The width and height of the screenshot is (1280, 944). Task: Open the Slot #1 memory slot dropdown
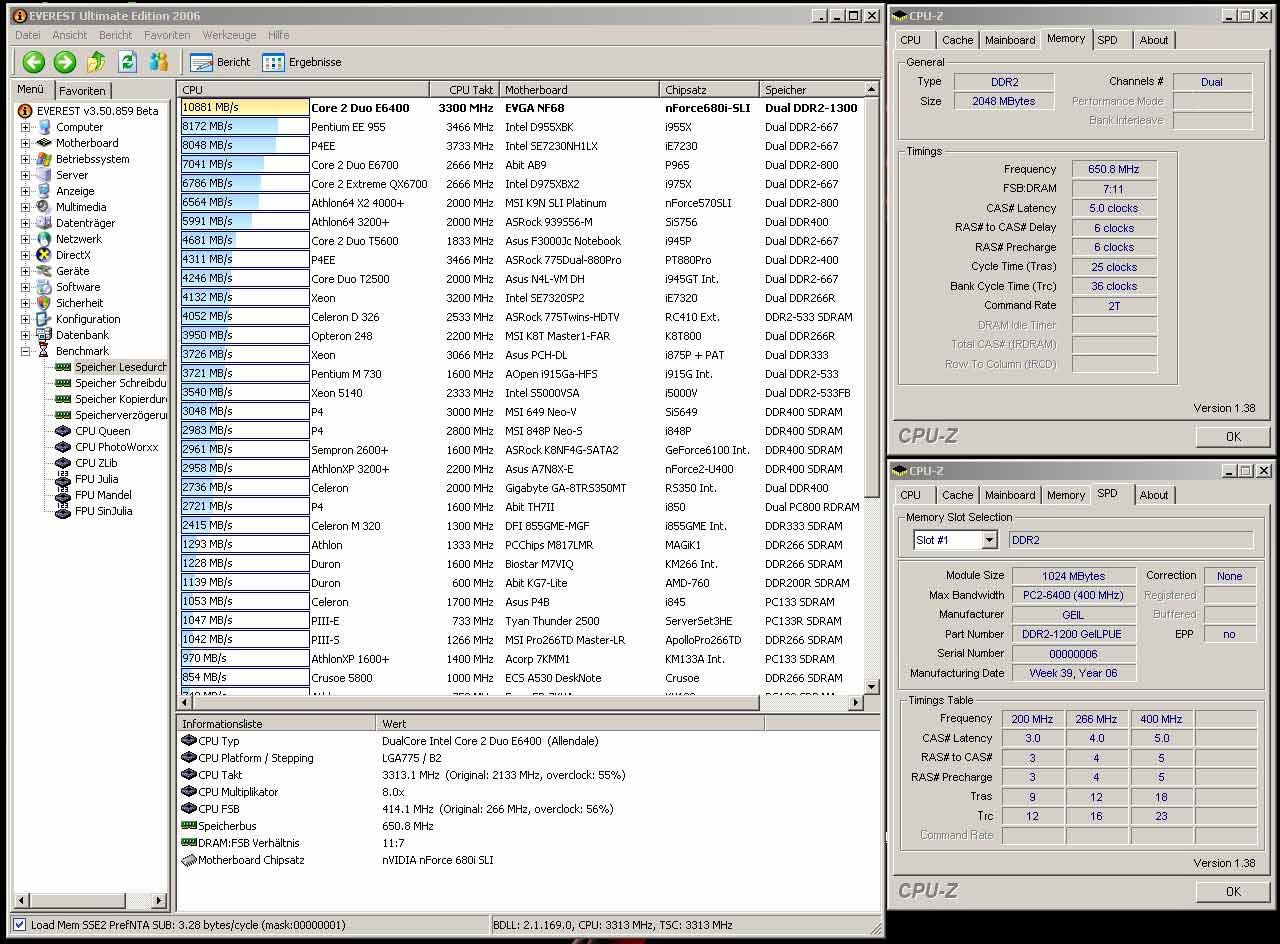(x=989, y=540)
